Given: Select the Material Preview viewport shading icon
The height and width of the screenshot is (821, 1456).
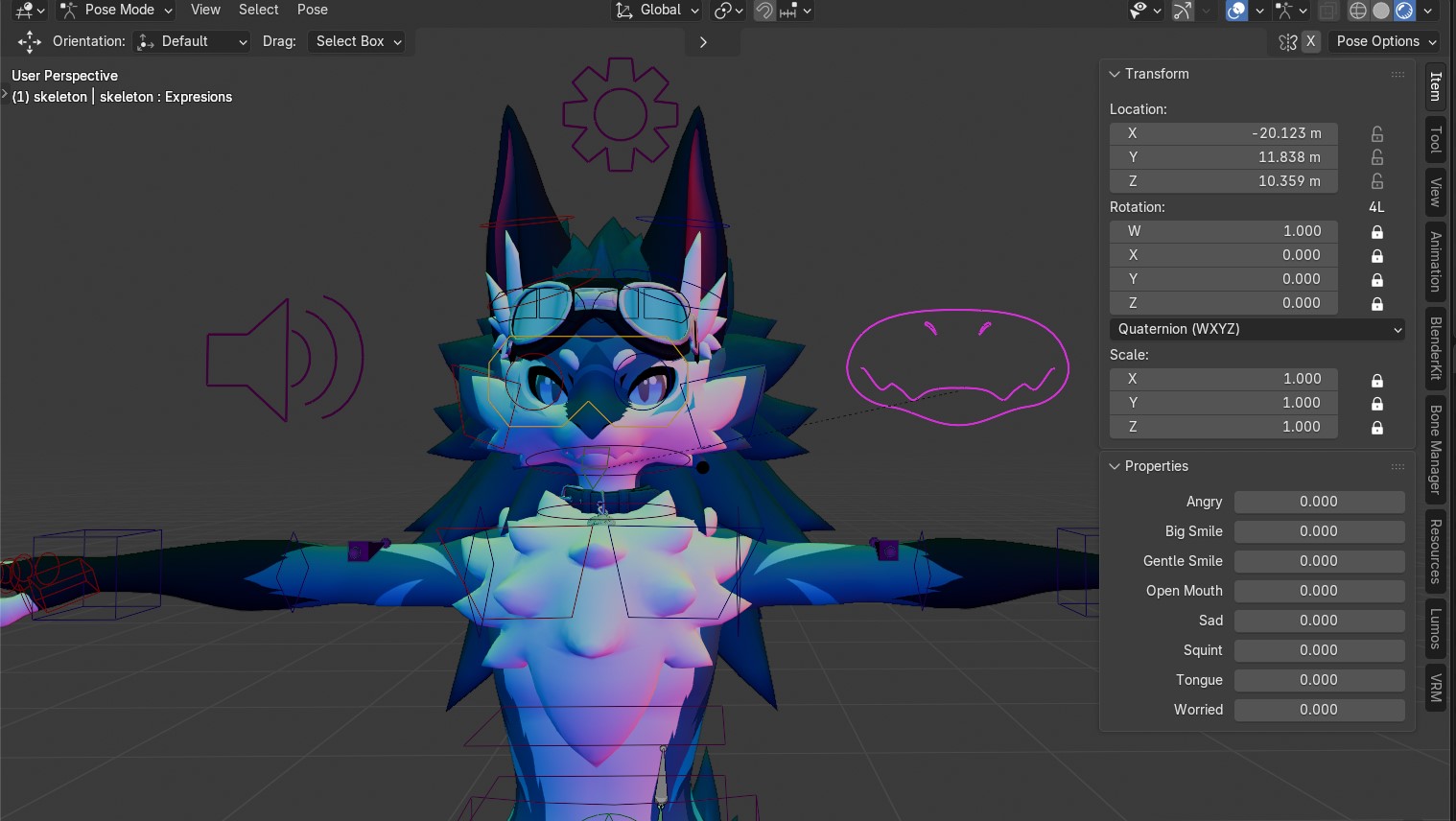Looking at the screenshot, I should coord(1404,11).
